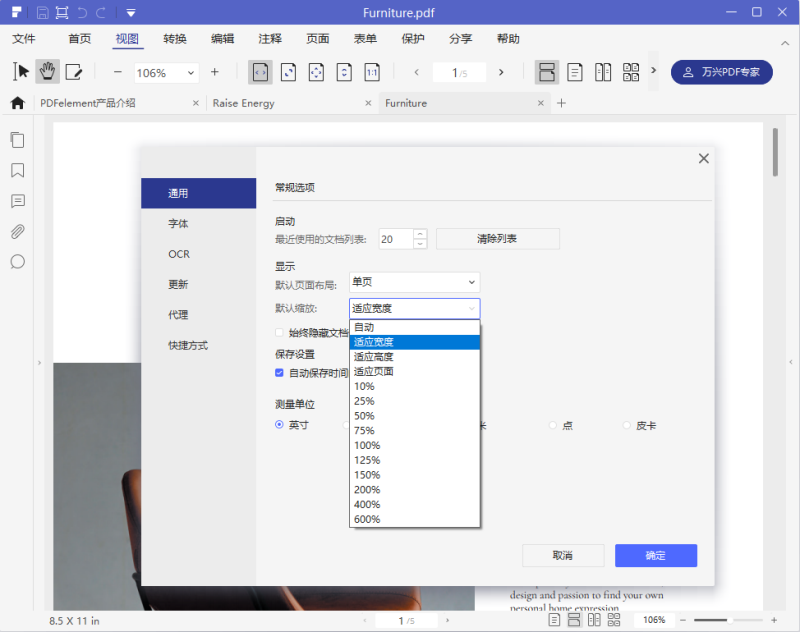Viewport: 800px width, 632px height.
Task: Select the Hand pan tool
Action: (x=46, y=72)
